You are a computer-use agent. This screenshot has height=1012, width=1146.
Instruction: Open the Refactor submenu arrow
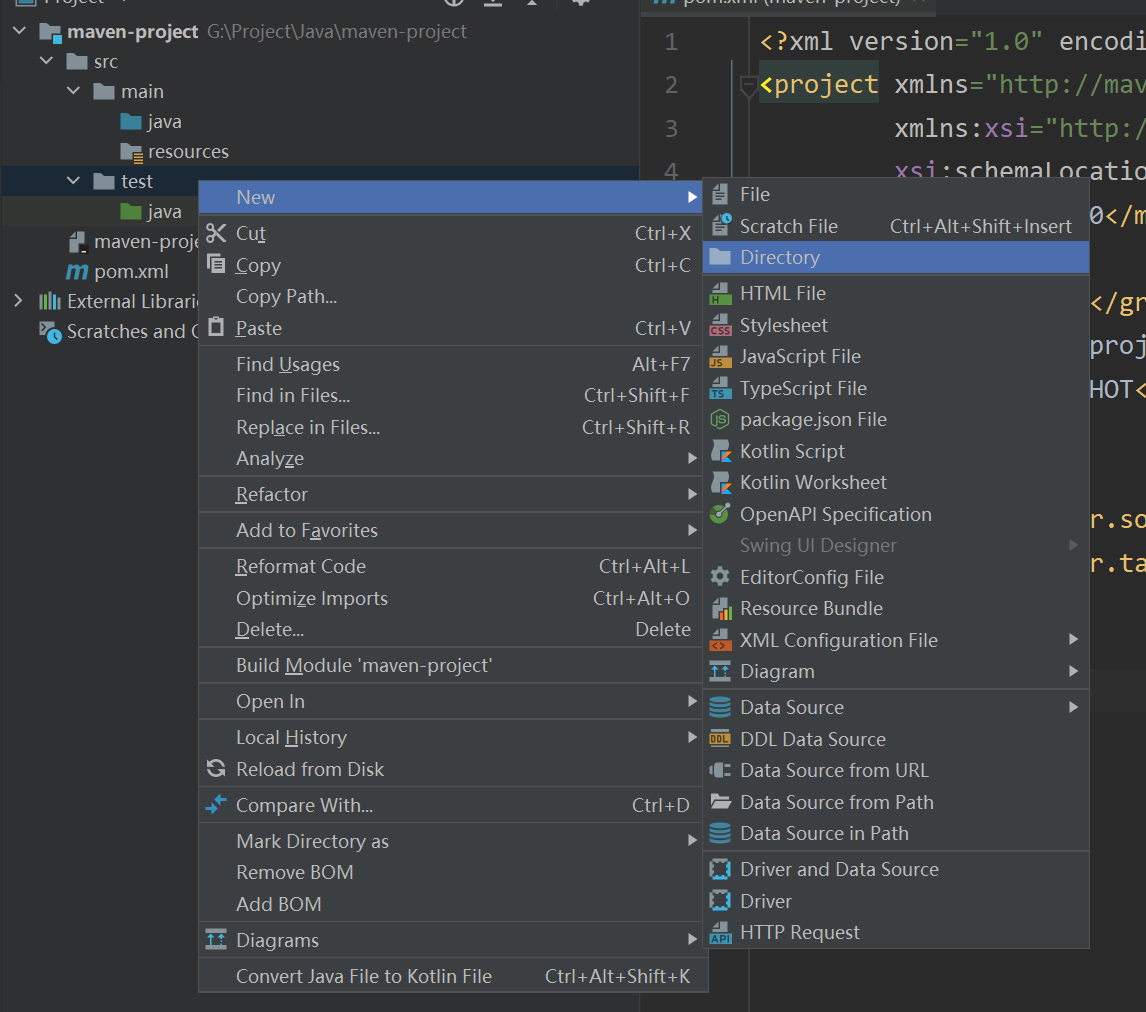(691, 494)
